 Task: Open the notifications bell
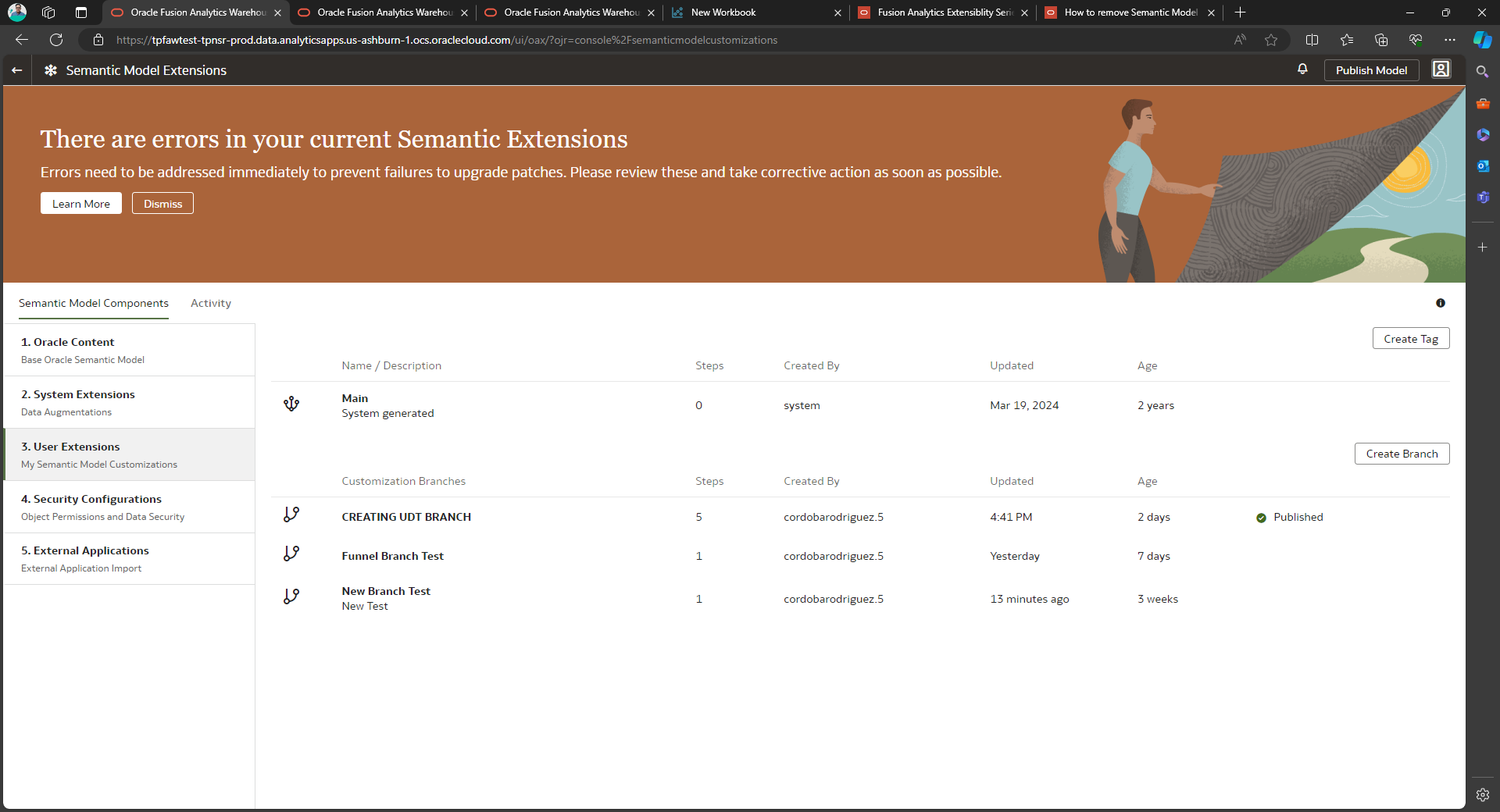(1302, 69)
